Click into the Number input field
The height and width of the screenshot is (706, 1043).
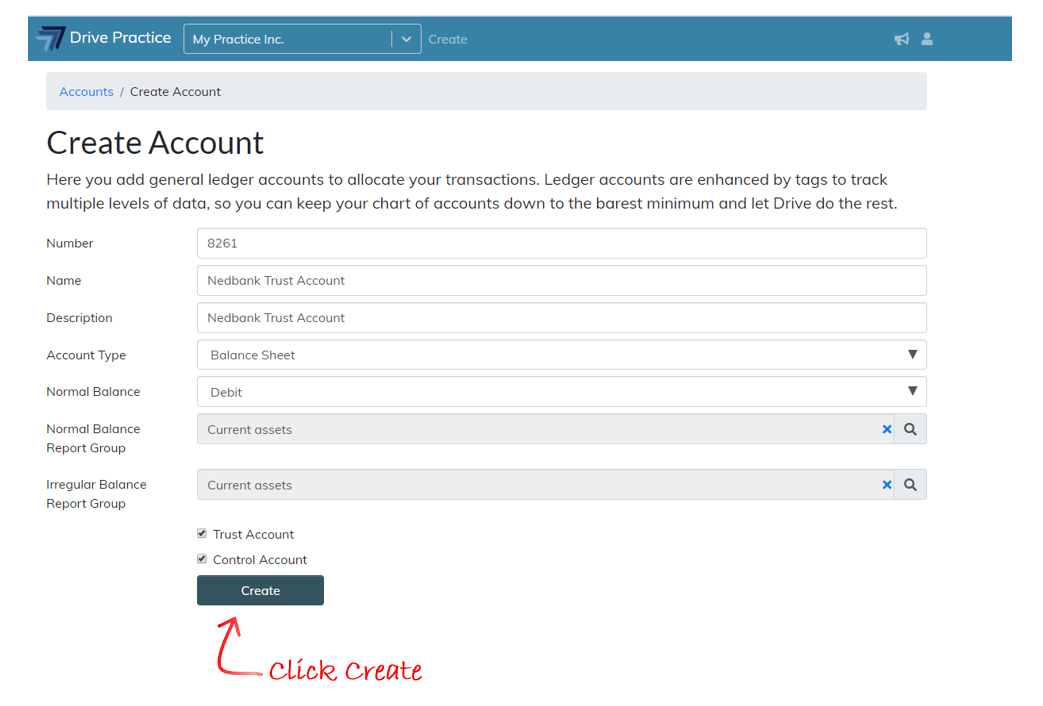pos(561,243)
